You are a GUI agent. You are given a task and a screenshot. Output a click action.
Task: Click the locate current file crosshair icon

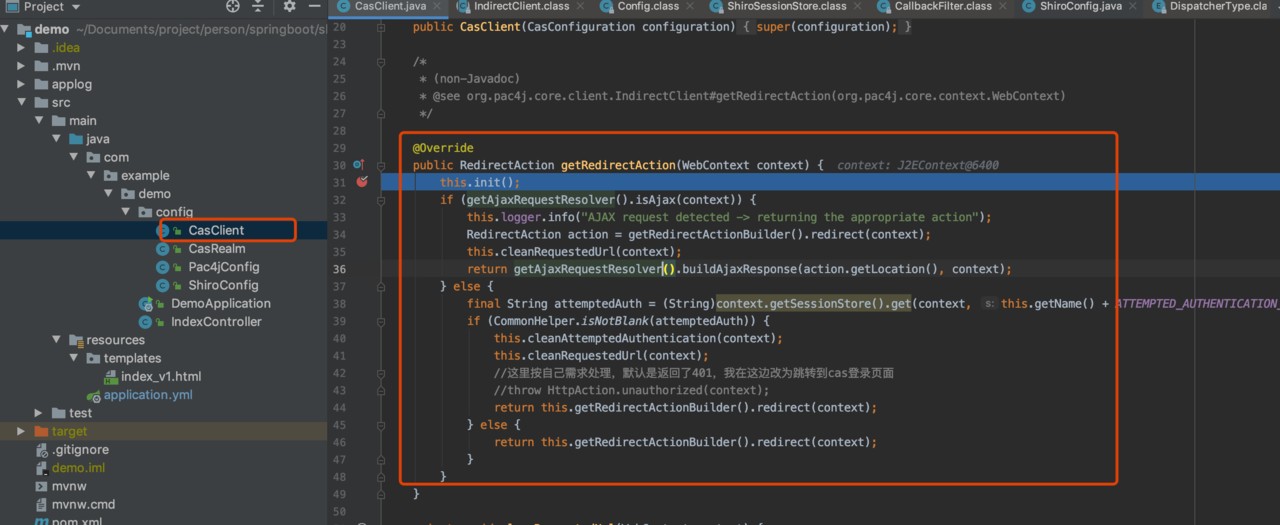click(x=234, y=6)
